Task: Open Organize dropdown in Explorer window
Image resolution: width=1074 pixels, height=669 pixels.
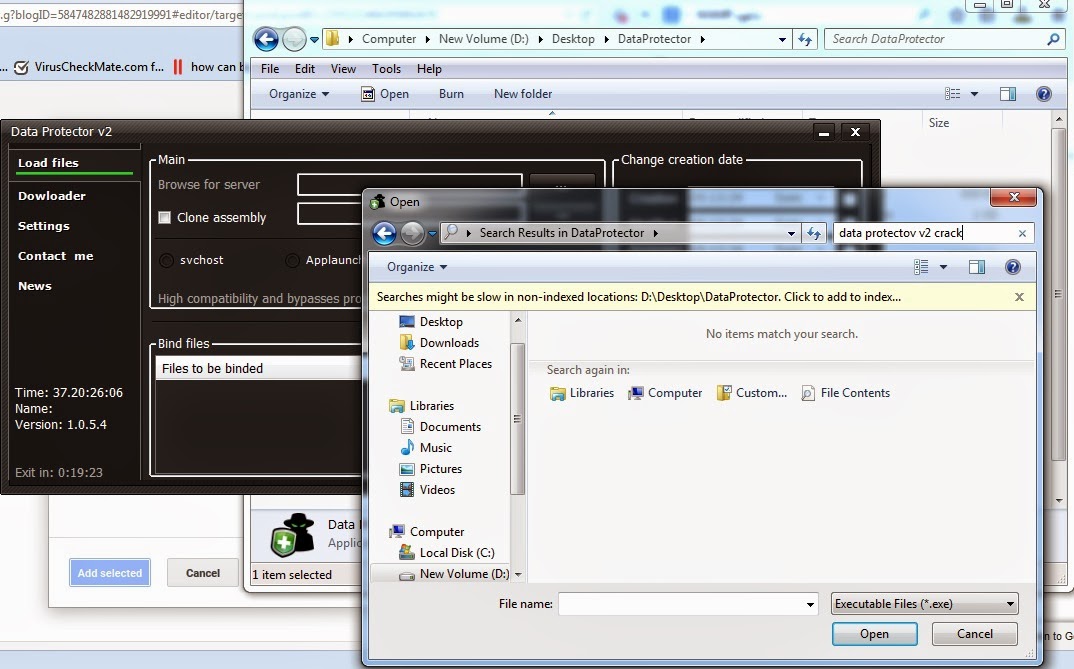Action: 299,94
